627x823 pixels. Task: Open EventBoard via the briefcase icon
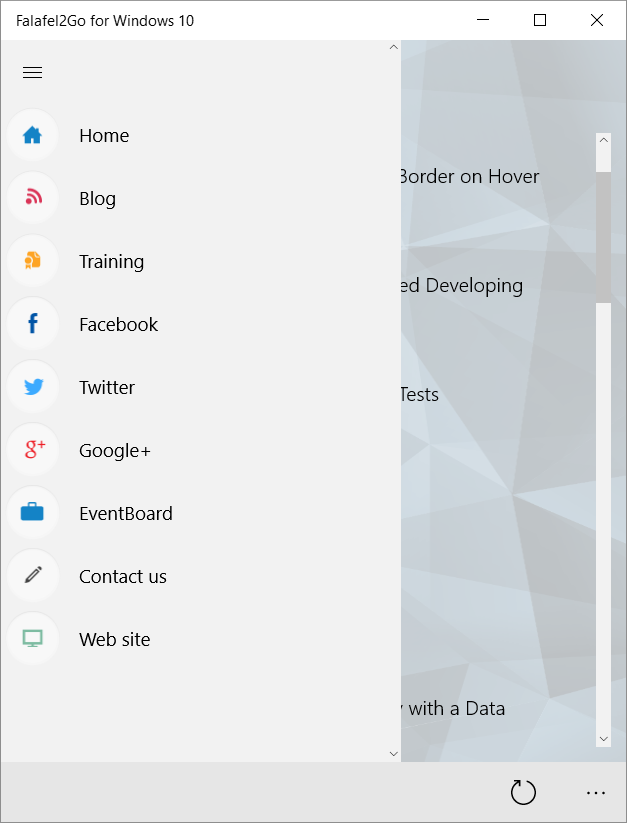pyautogui.click(x=33, y=513)
